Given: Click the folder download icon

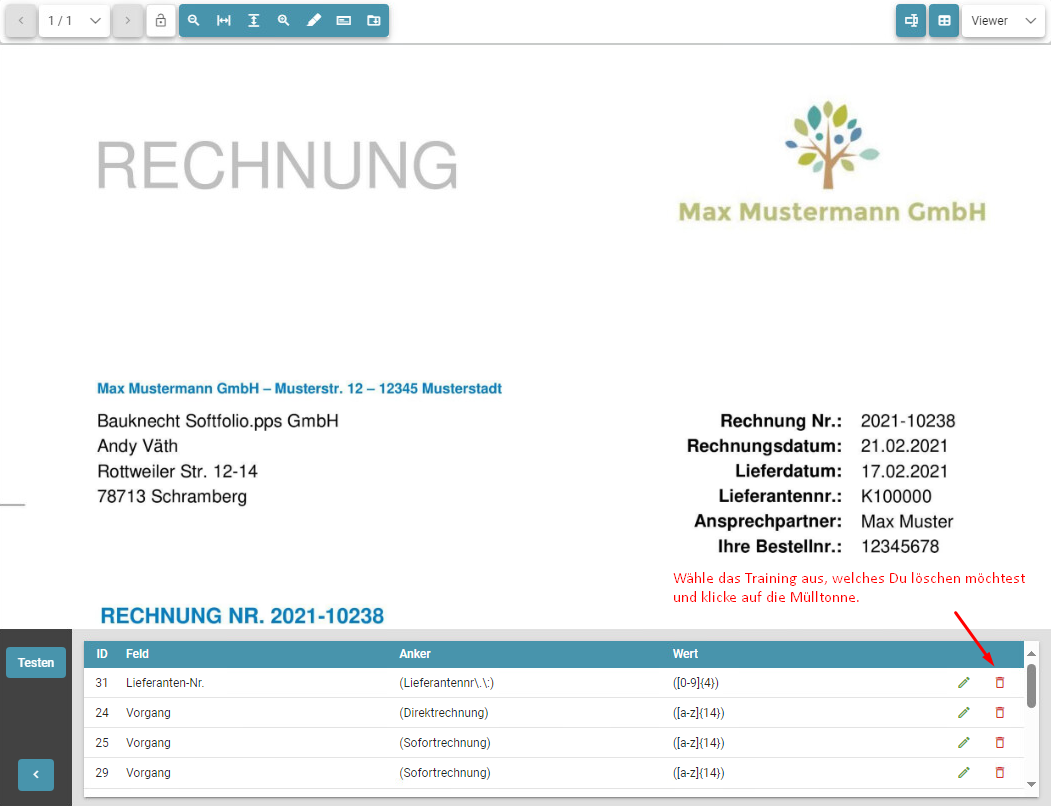Looking at the screenshot, I should [x=374, y=21].
